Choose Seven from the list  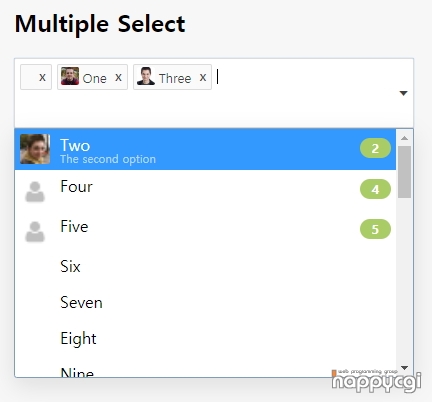click(x=205, y=302)
